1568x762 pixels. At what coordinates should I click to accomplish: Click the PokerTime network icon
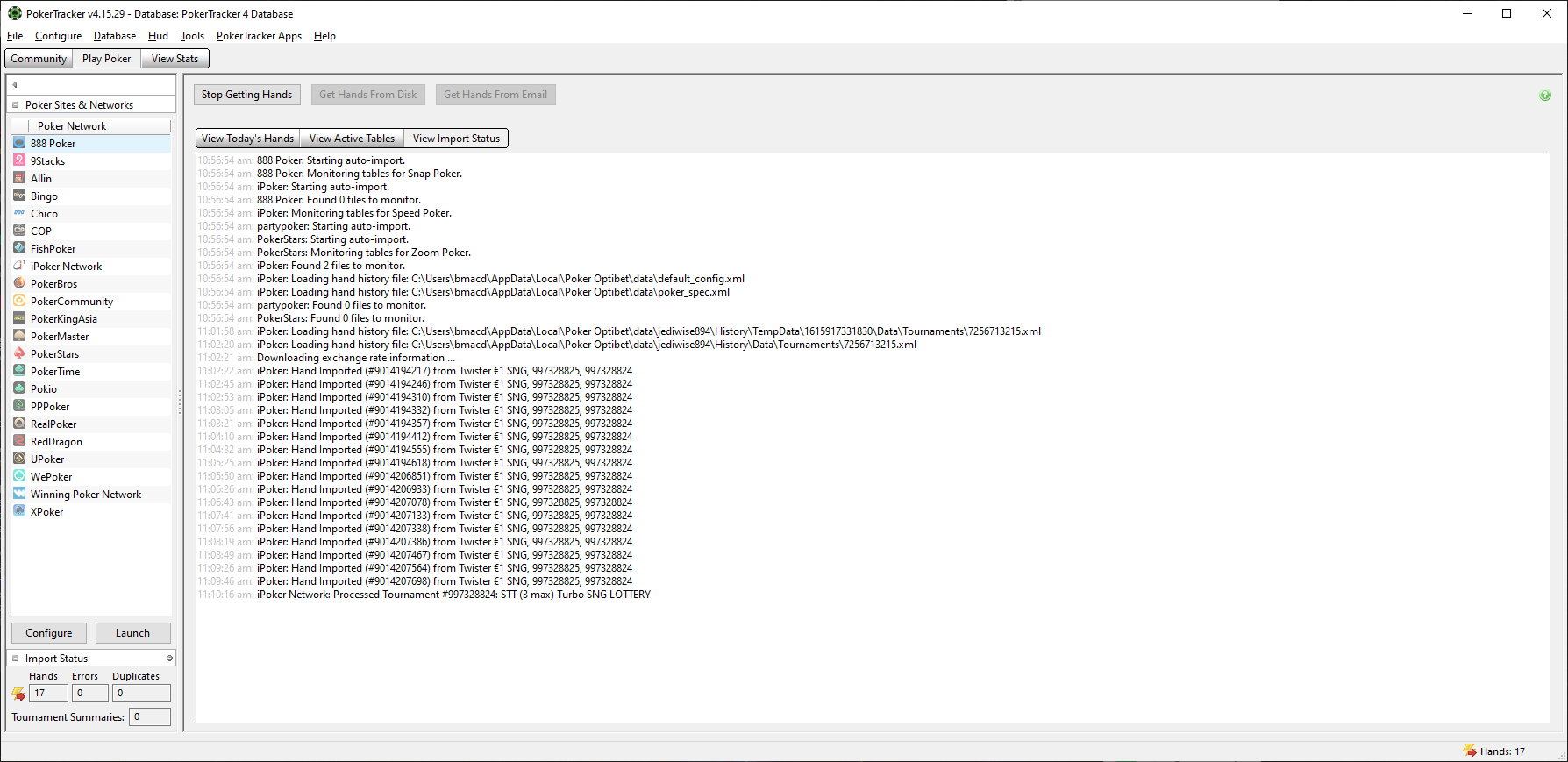(19, 371)
